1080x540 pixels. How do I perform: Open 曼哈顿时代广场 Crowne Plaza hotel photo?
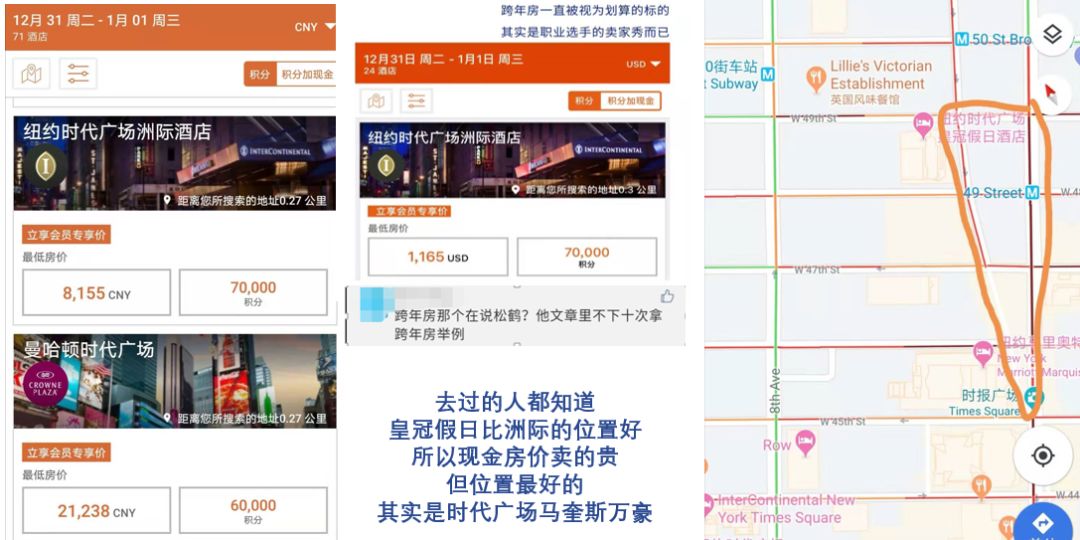click(175, 381)
